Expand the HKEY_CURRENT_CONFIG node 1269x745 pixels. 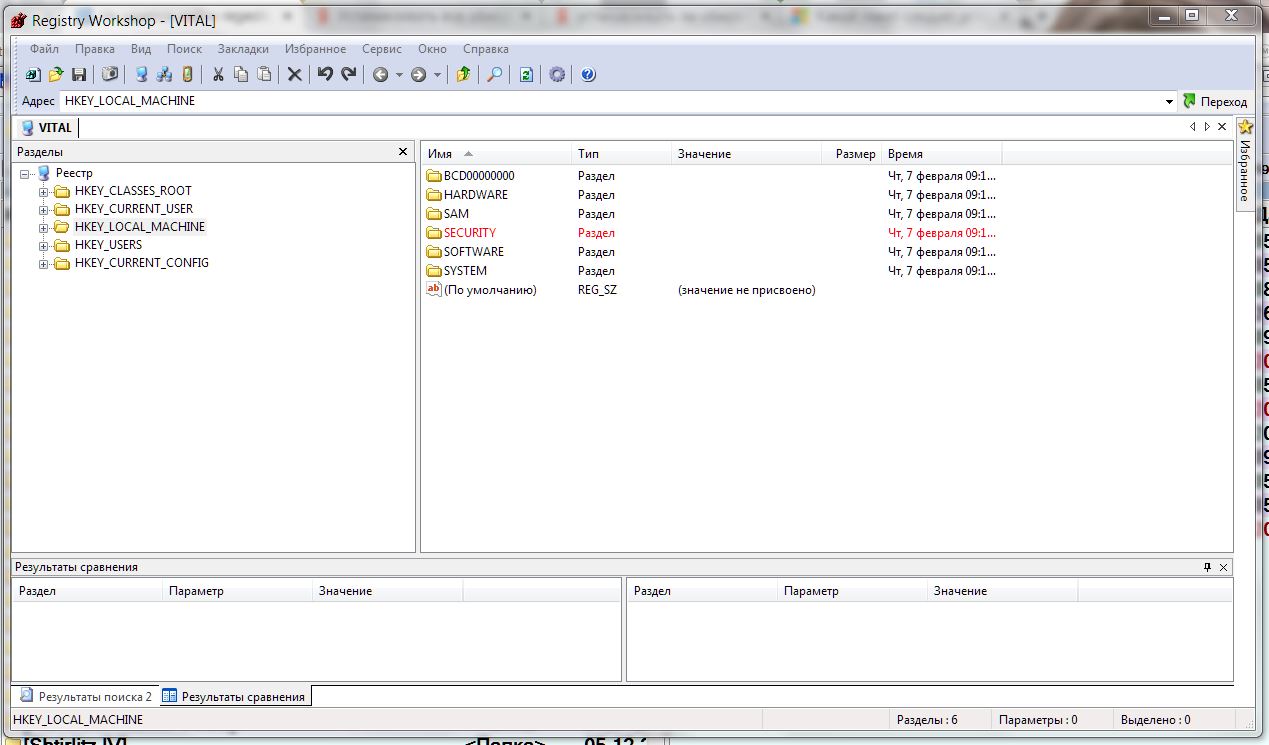click(x=44, y=265)
